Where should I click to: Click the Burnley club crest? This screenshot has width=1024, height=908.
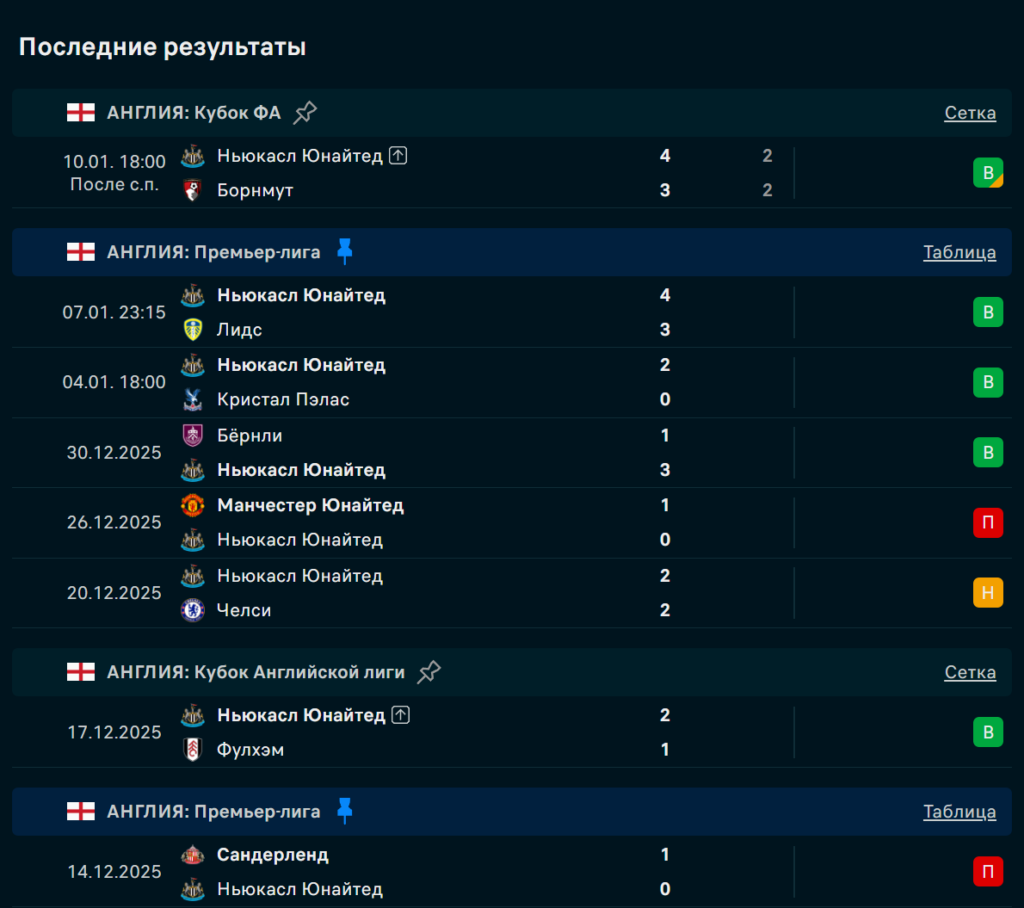pos(193,436)
